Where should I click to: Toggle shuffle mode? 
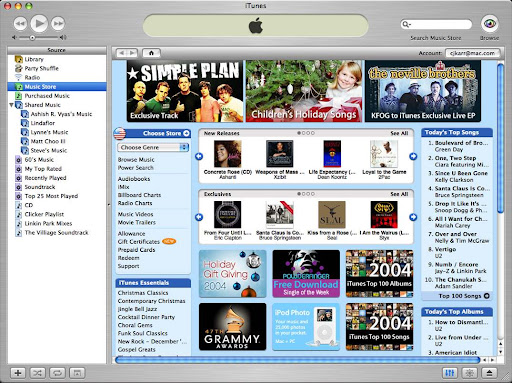click(x=37, y=373)
